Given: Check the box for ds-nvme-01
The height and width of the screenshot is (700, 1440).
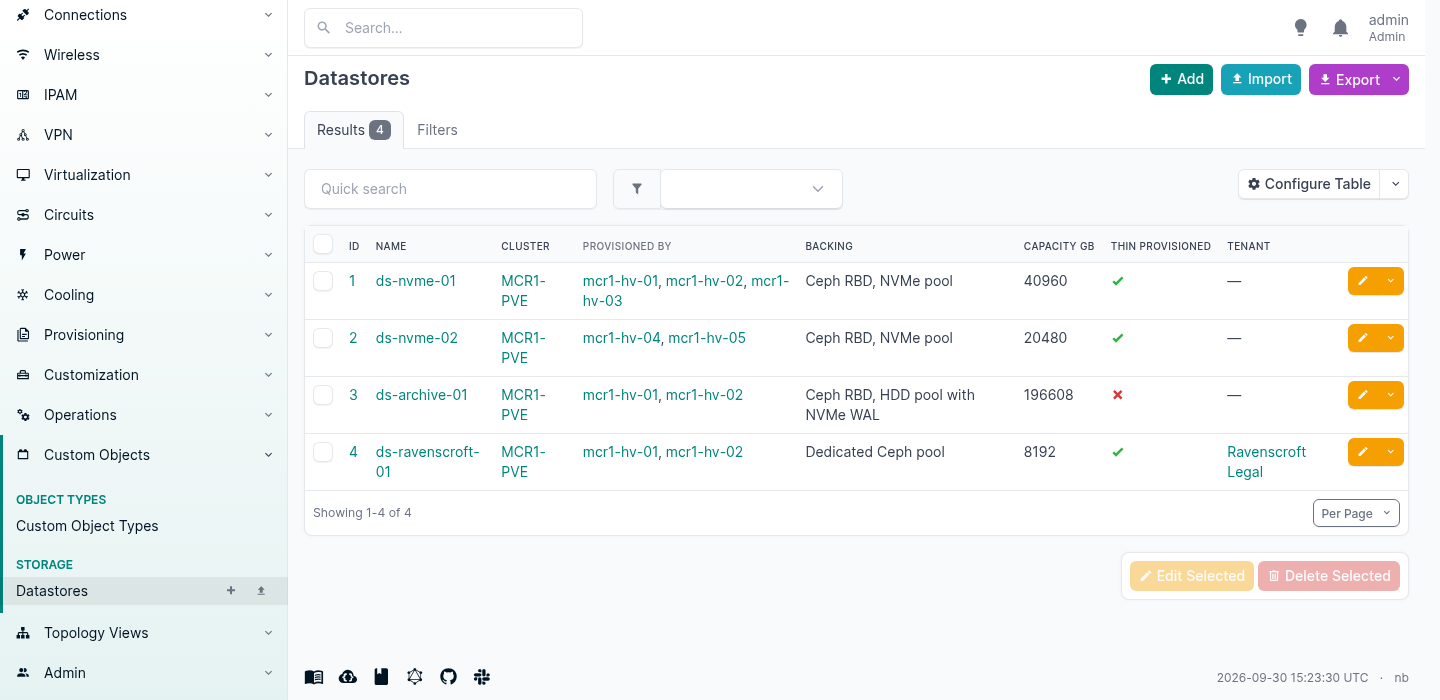Looking at the screenshot, I should click(323, 281).
